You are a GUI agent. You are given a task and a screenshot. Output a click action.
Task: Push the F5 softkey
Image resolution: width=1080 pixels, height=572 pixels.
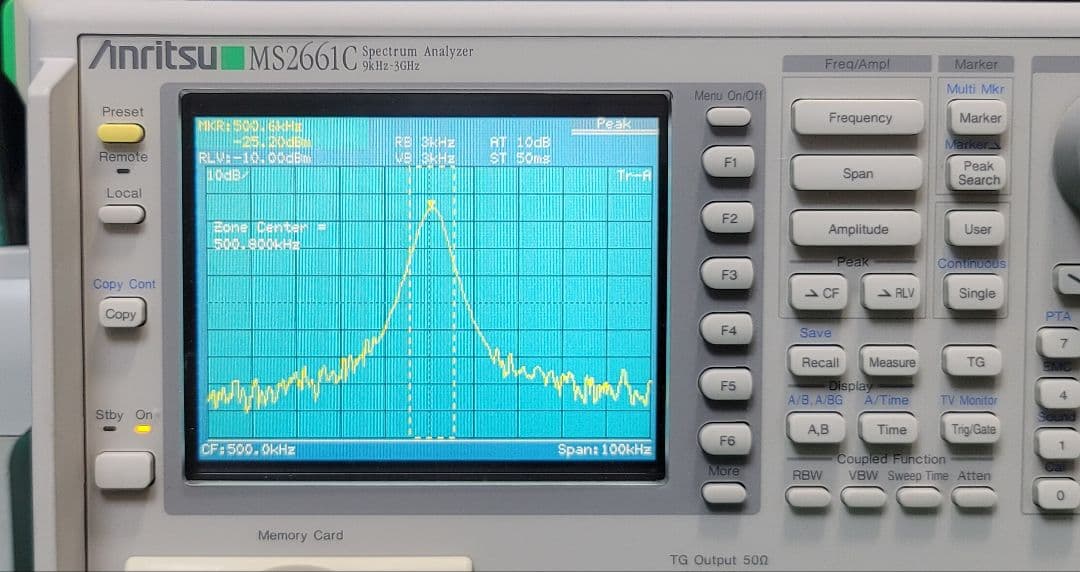tap(727, 385)
